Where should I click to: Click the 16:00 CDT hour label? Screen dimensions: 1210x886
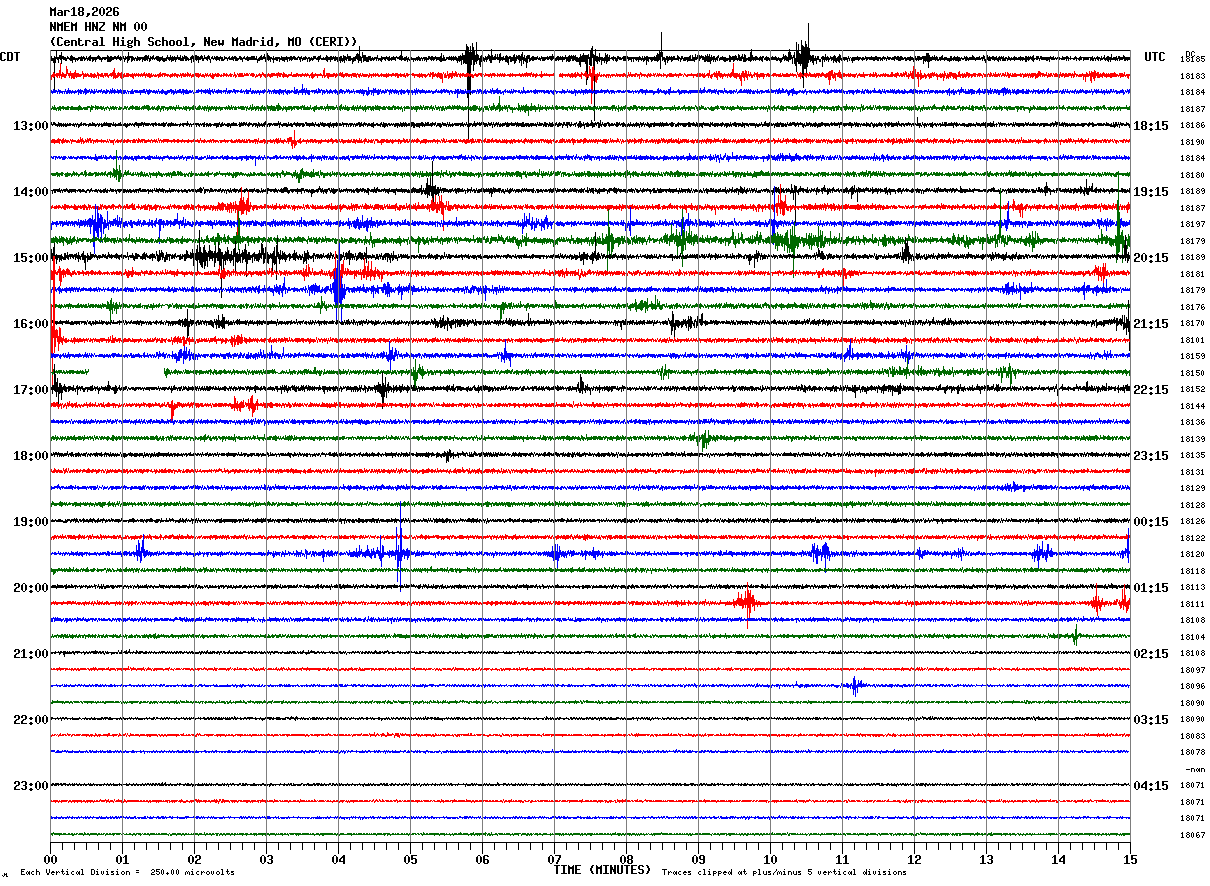[31, 324]
